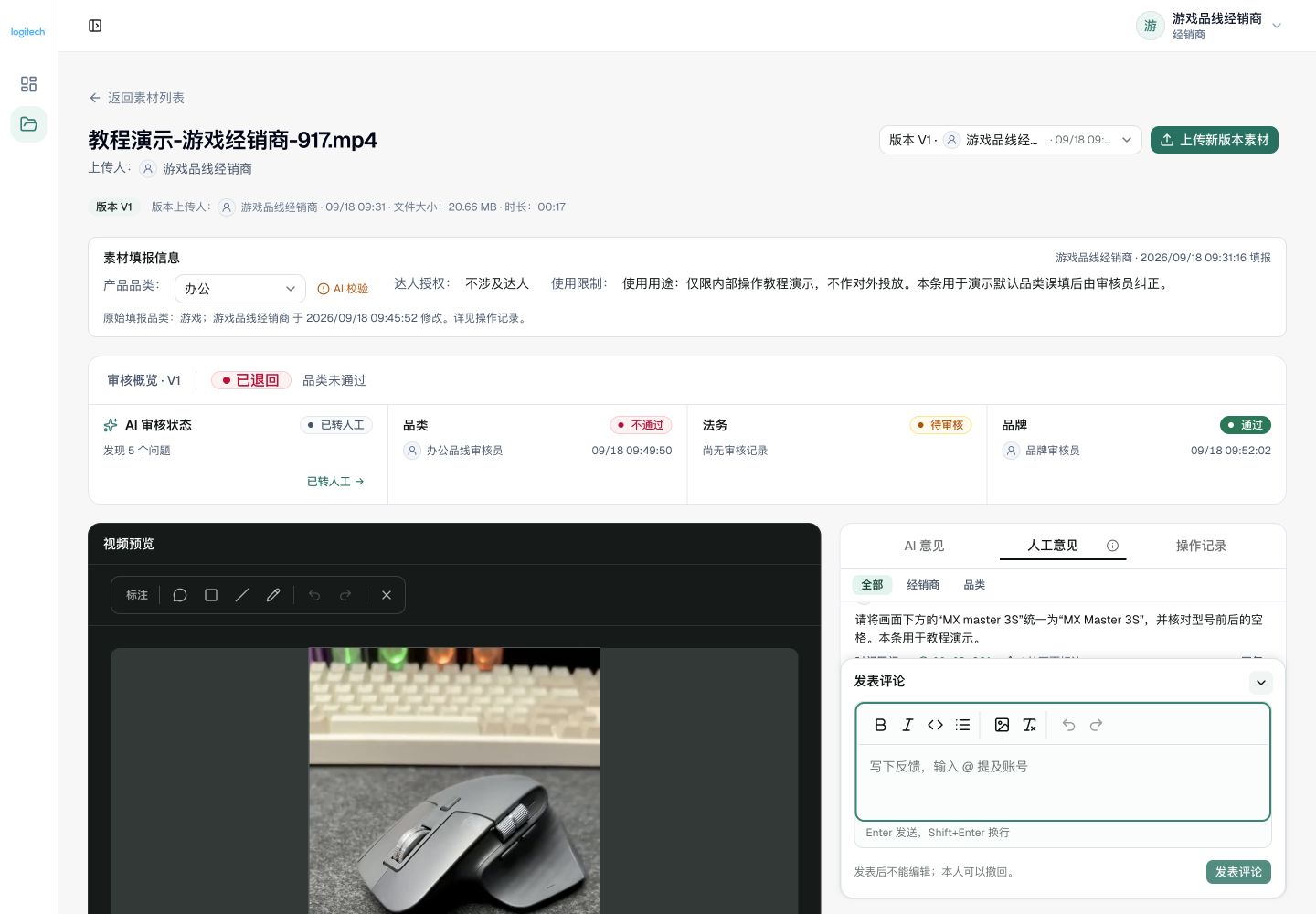1316x914 pixels.
Task: Open the dashboard grid icon in sidebar
Action: click(x=28, y=84)
